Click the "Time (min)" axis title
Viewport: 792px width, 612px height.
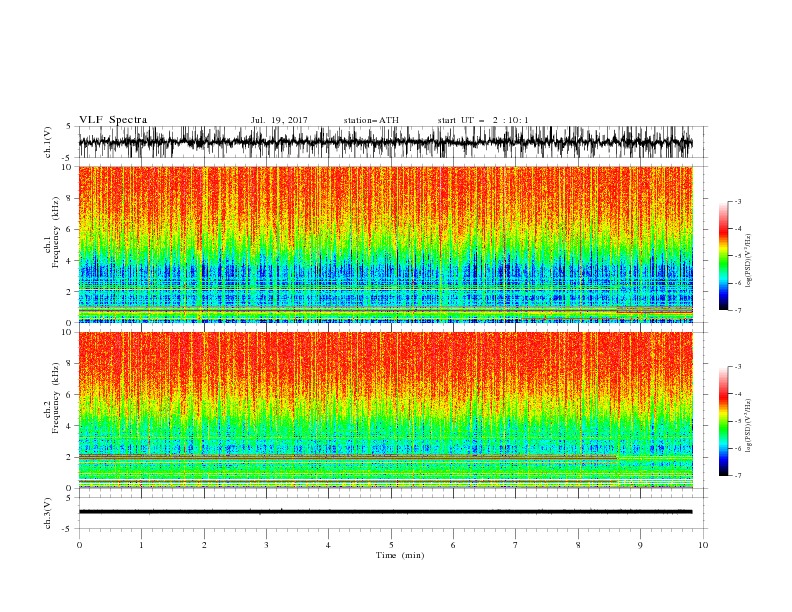[x=400, y=555]
